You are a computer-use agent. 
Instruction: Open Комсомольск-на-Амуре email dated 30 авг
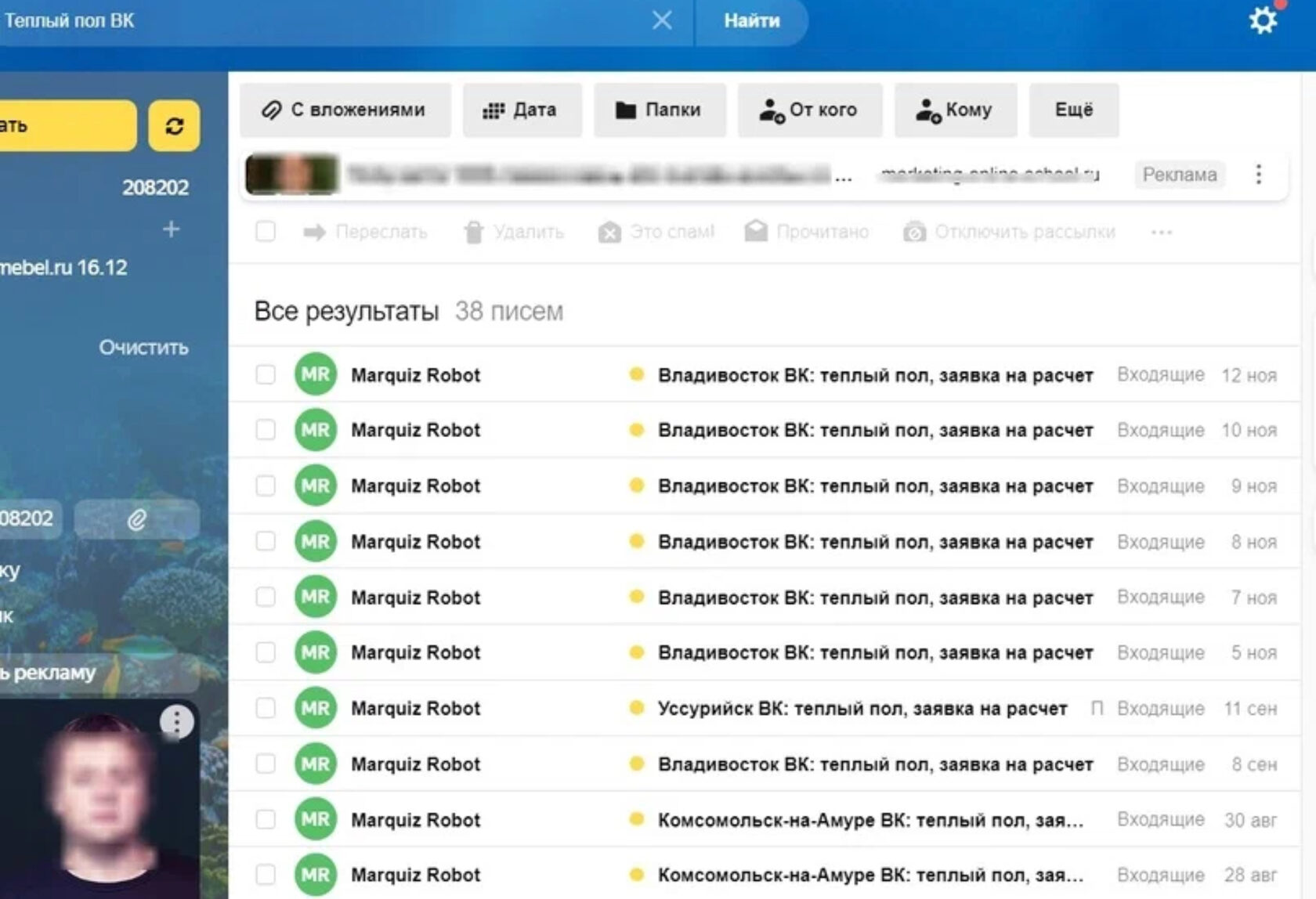pos(870,820)
